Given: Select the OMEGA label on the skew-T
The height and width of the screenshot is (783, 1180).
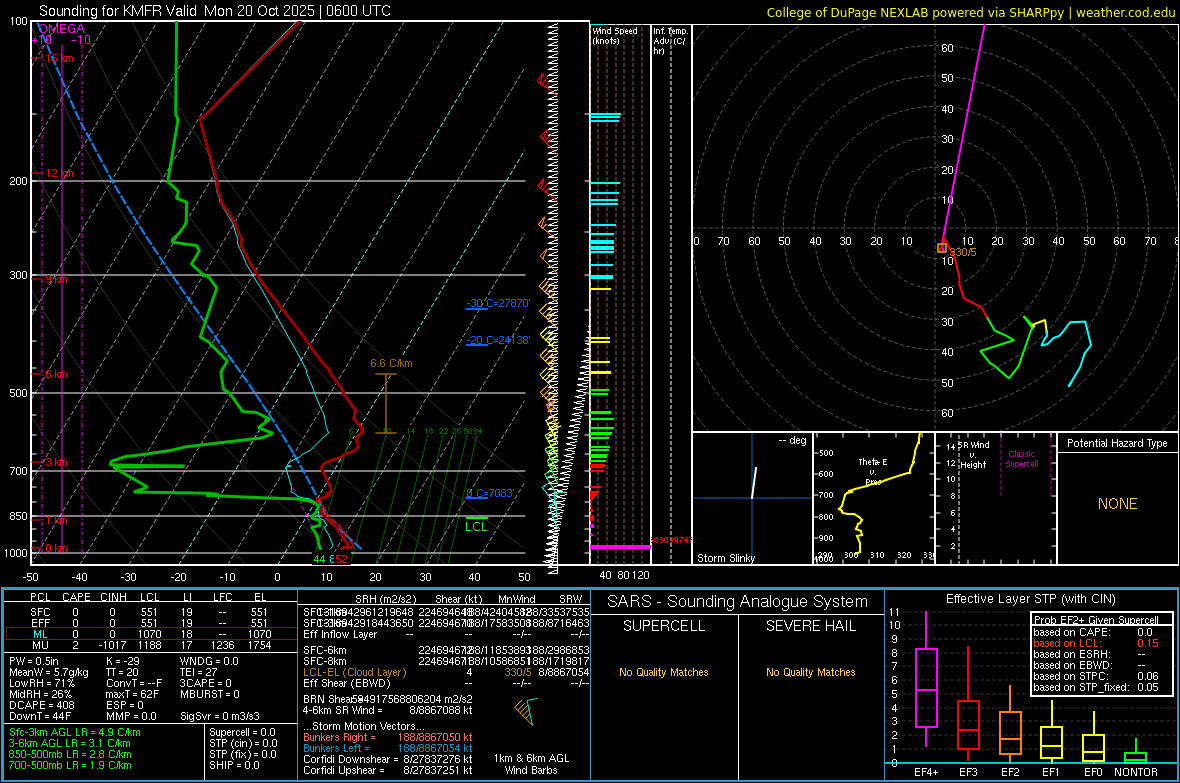Looking at the screenshot, I should [61, 29].
